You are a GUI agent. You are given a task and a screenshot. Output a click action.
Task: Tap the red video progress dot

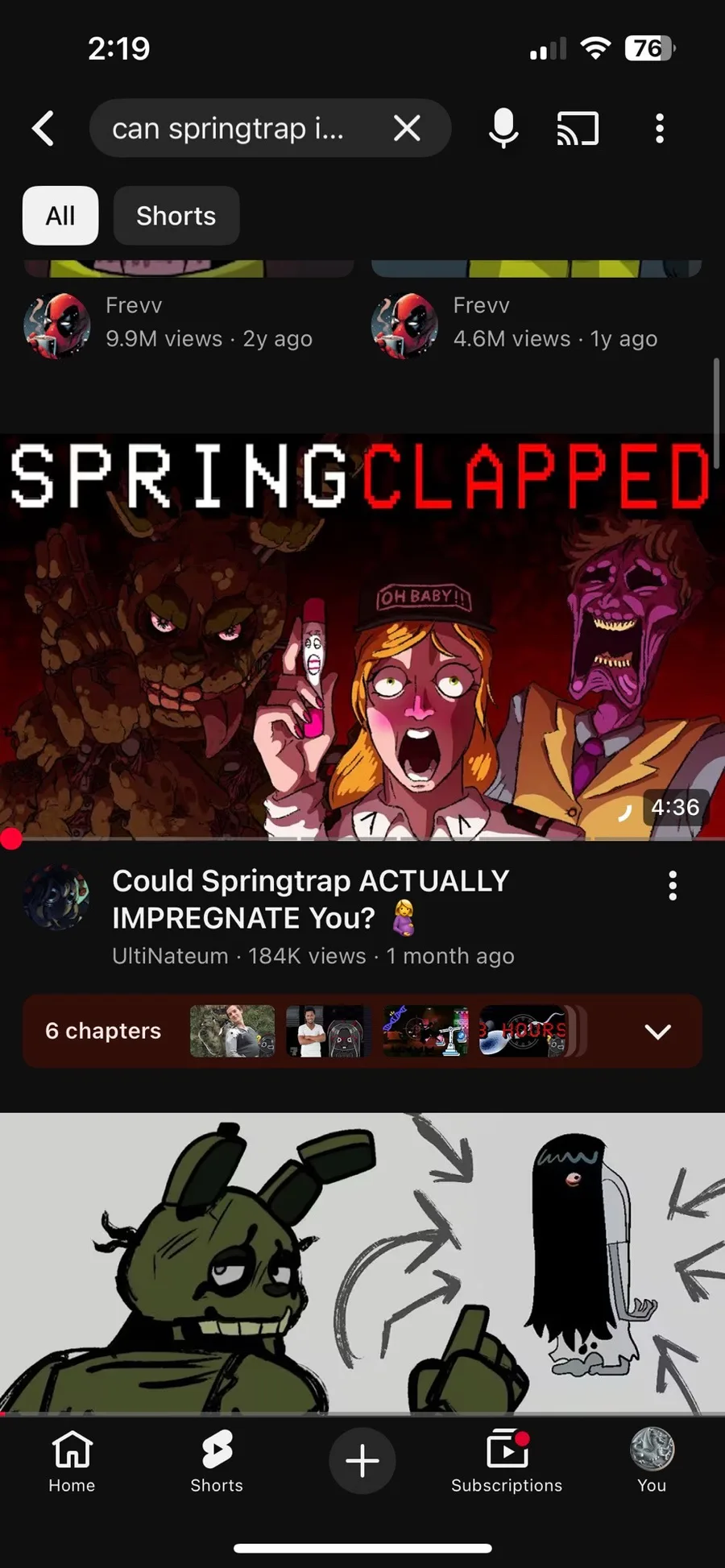click(10, 839)
